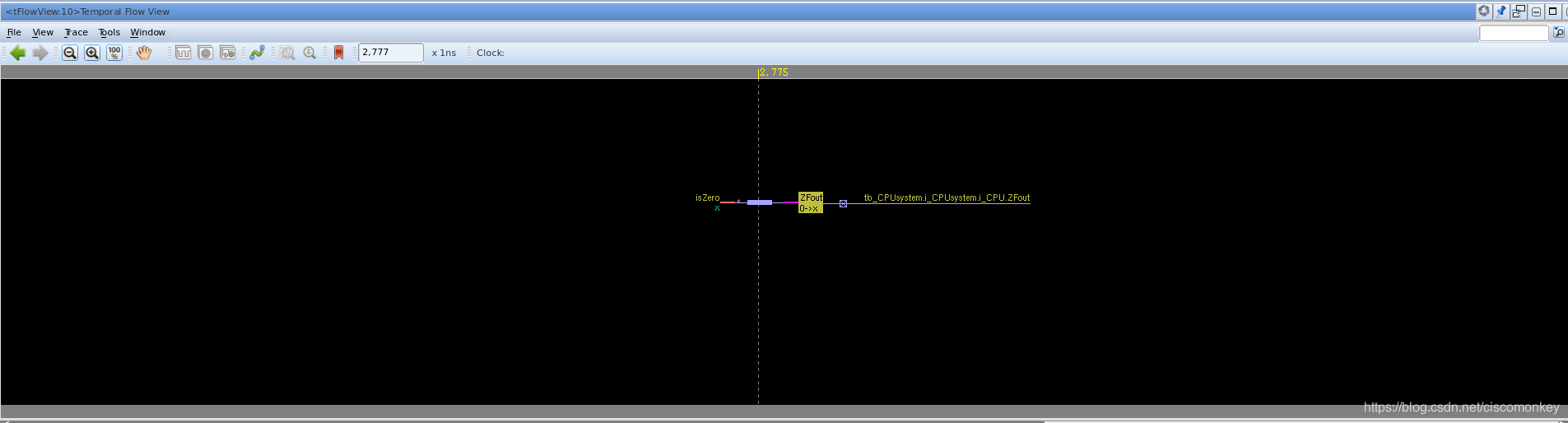The image size is (1568, 423).
Task: Click the tb_CPUsystem.i_CPUsystem.i_CPU.ZFout signal path
Action: click(x=947, y=198)
